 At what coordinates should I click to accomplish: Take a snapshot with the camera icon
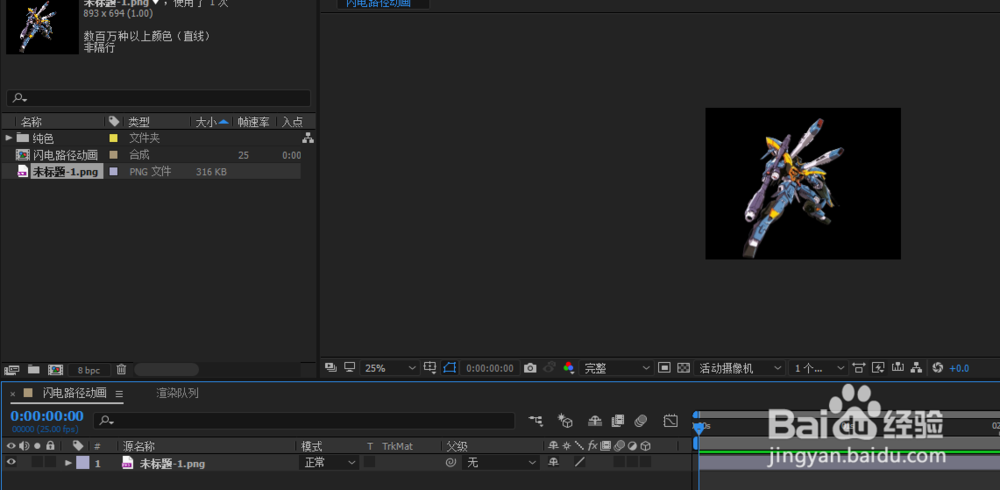coord(530,368)
